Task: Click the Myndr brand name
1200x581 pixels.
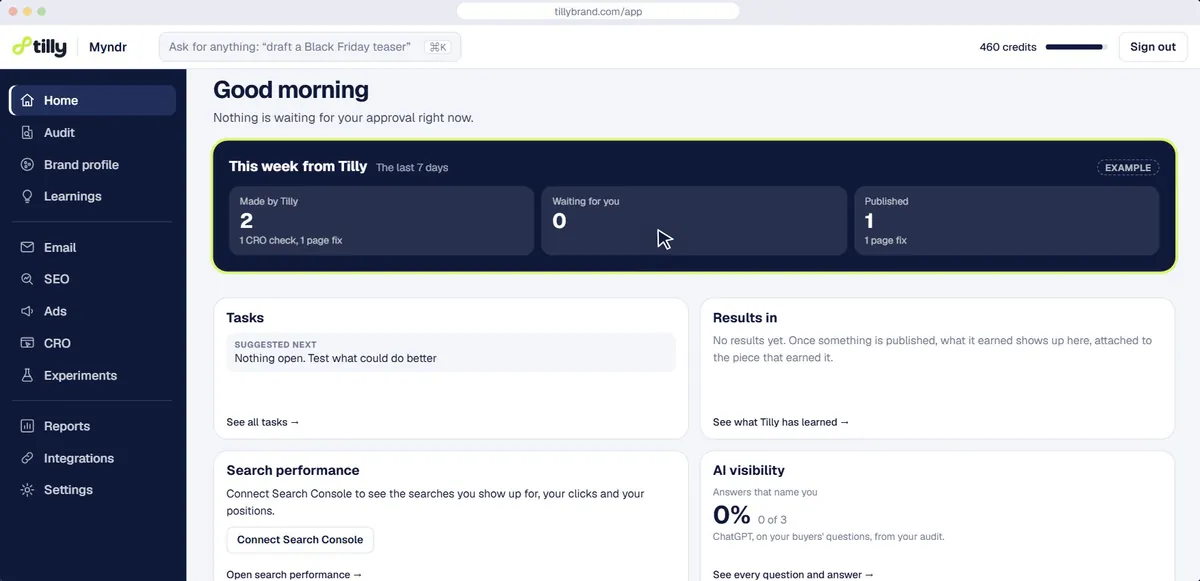Action: tap(107, 47)
